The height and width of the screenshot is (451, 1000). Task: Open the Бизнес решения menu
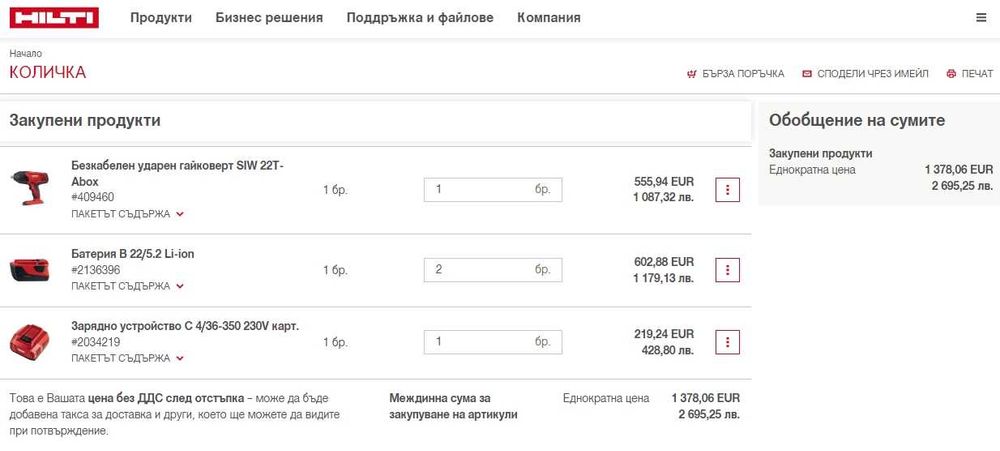269,18
